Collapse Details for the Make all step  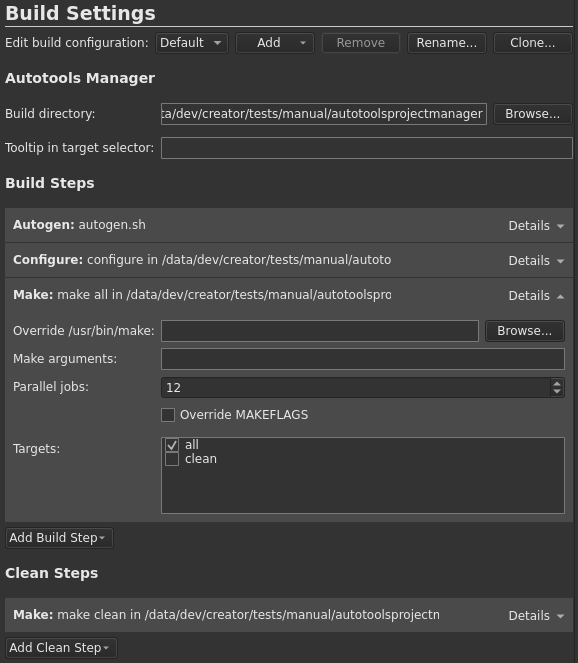coord(536,296)
